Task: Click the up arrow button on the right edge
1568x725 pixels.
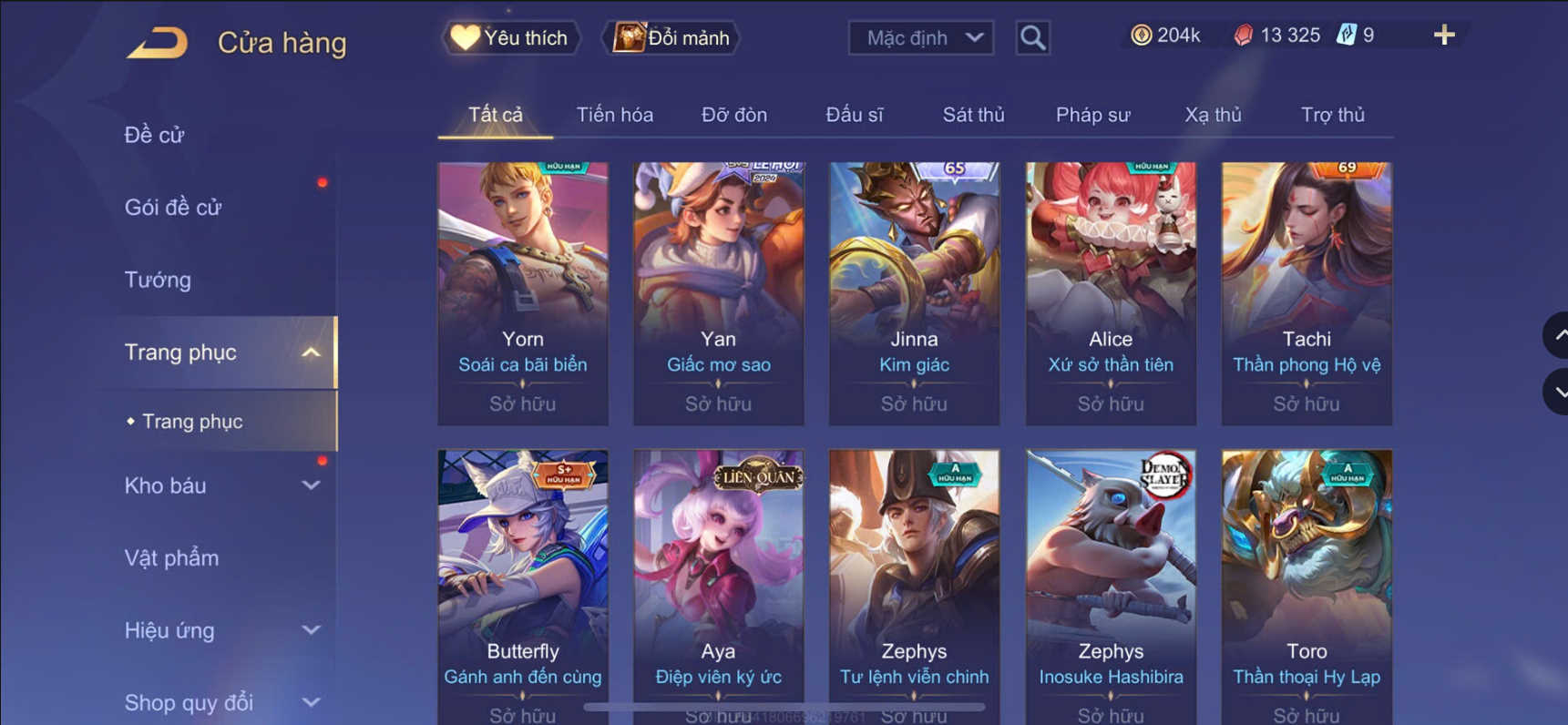Action: pyautogui.click(x=1556, y=336)
